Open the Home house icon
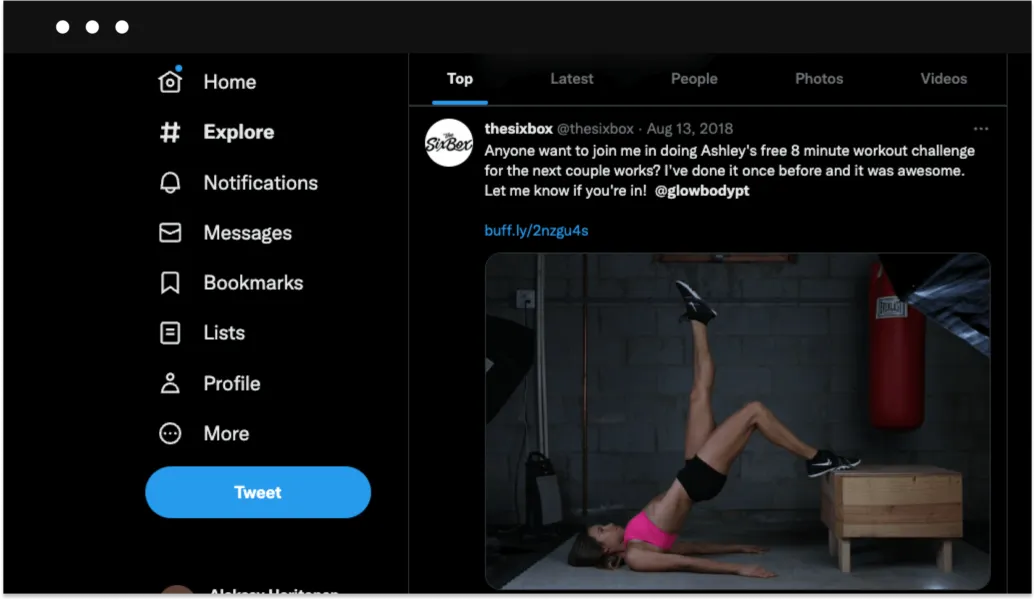Screen dimensions: 1035x600 170,81
